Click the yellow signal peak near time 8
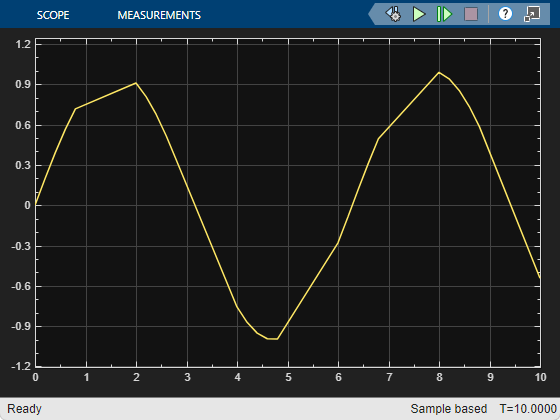The width and height of the screenshot is (560, 420). tap(439, 72)
